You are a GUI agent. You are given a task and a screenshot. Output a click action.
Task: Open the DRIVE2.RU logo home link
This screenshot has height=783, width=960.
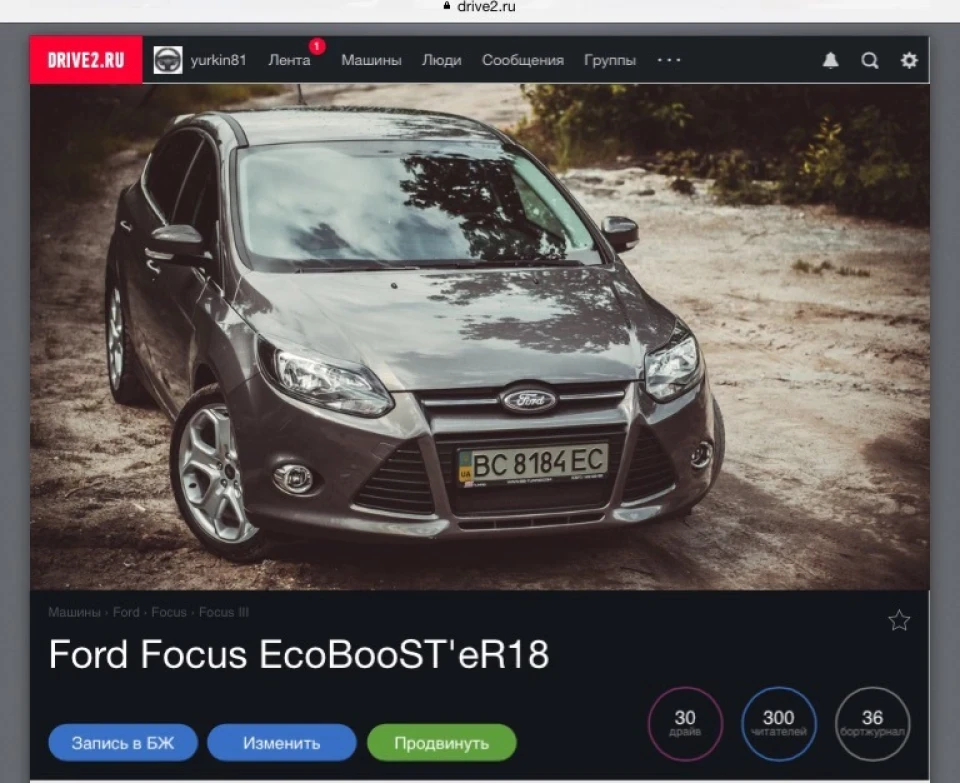[x=86, y=60]
